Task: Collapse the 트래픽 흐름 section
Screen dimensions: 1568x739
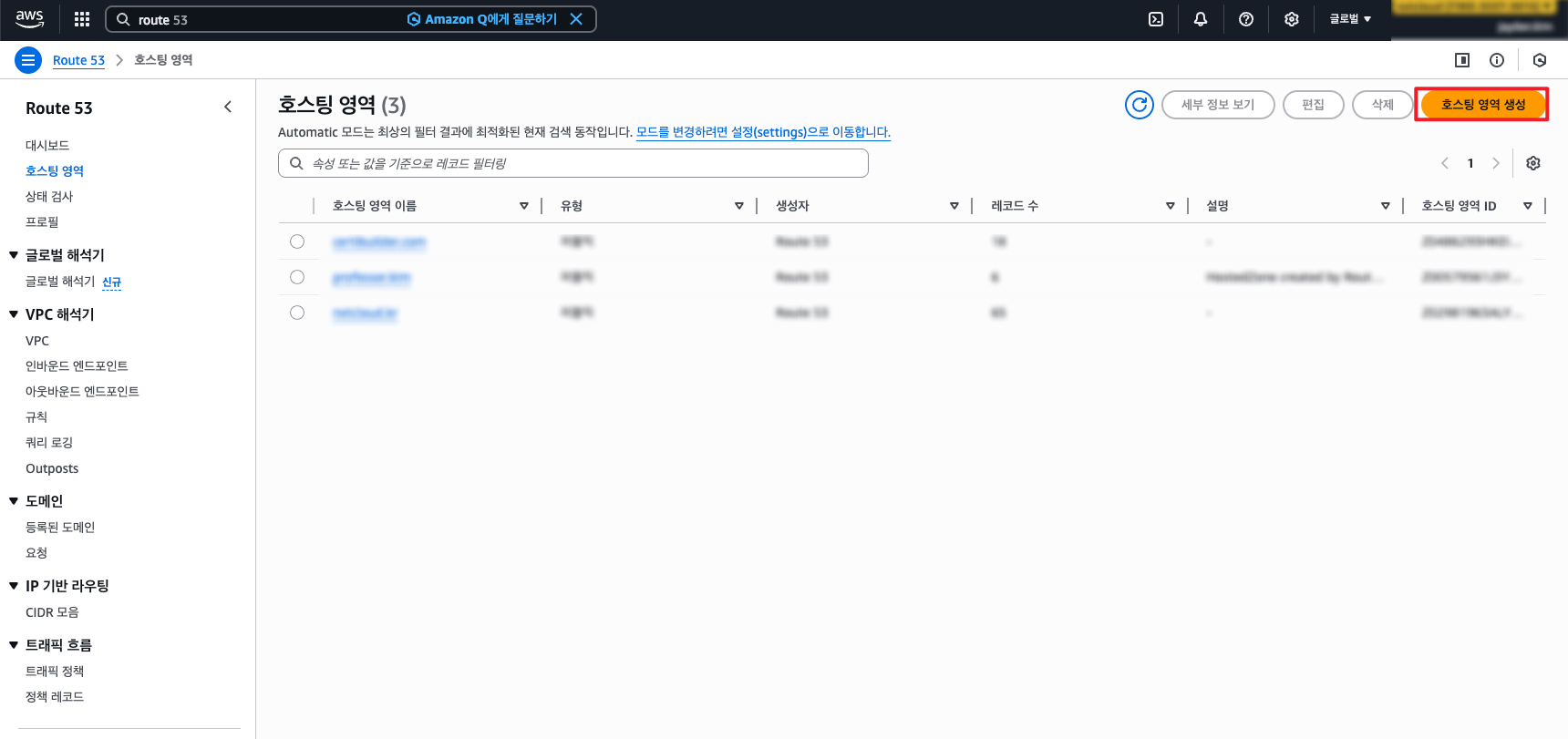Action: click(x=14, y=645)
